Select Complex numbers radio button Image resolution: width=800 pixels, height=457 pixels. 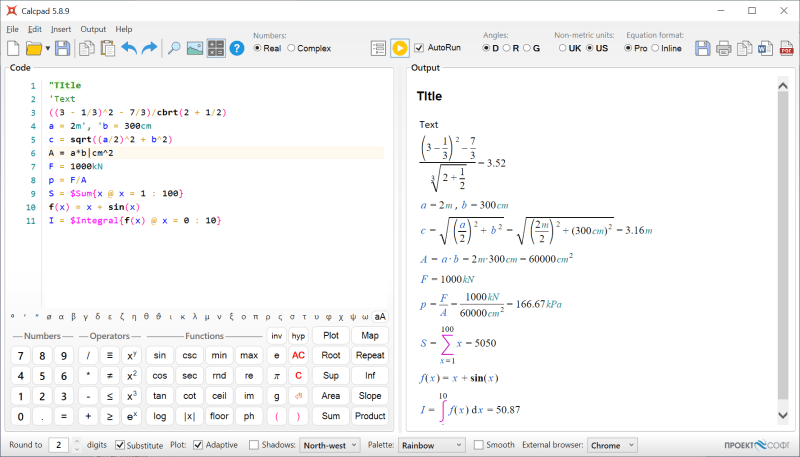(x=291, y=48)
